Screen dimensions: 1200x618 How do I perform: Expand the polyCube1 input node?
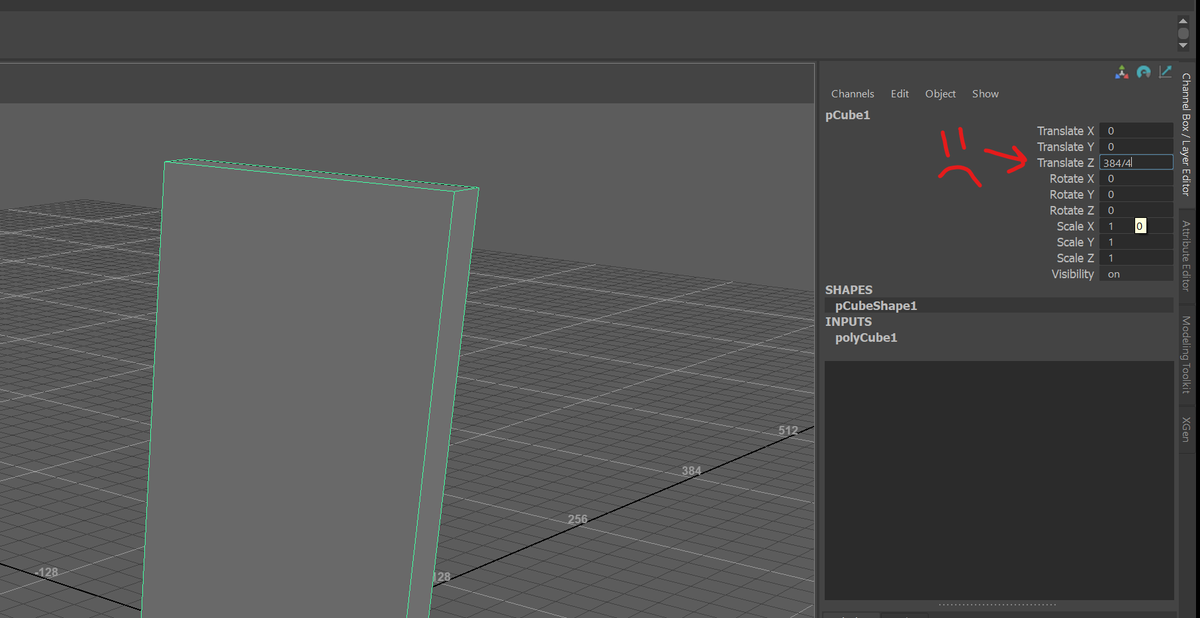[866, 338]
